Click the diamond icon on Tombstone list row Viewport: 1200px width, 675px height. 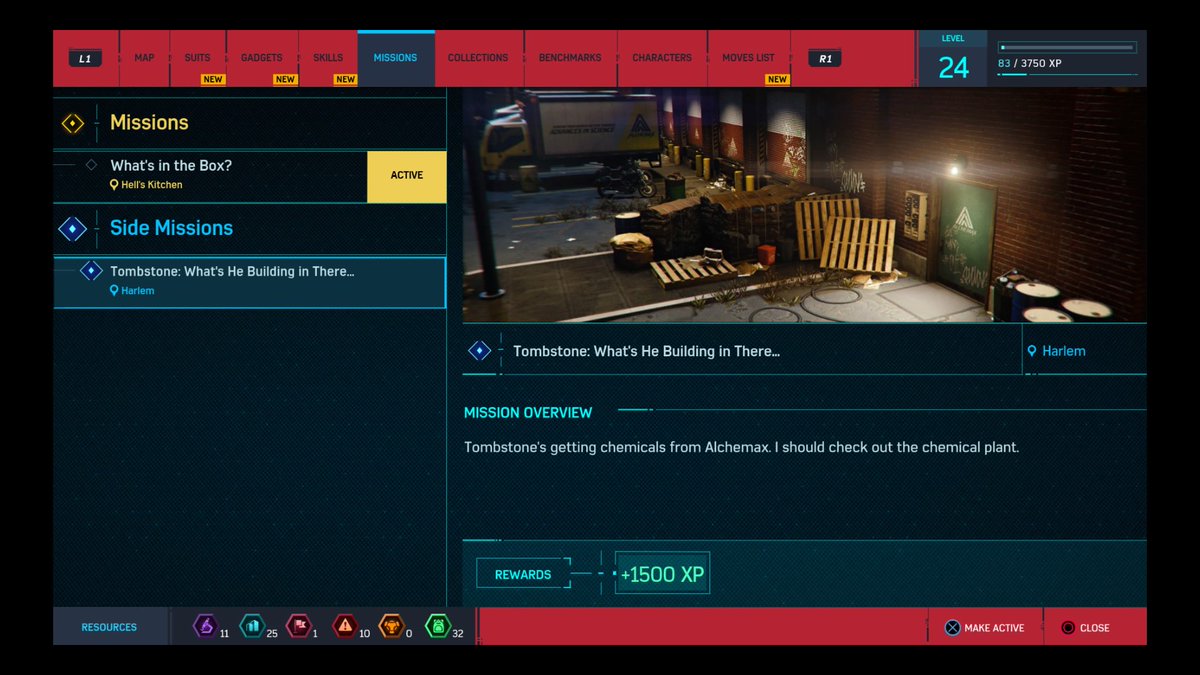91,271
